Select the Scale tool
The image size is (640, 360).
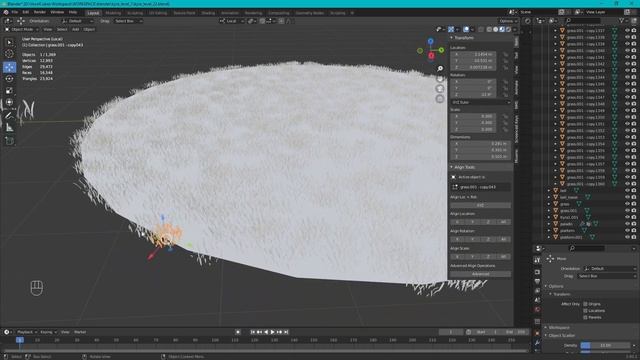pyautogui.click(x=9, y=91)
